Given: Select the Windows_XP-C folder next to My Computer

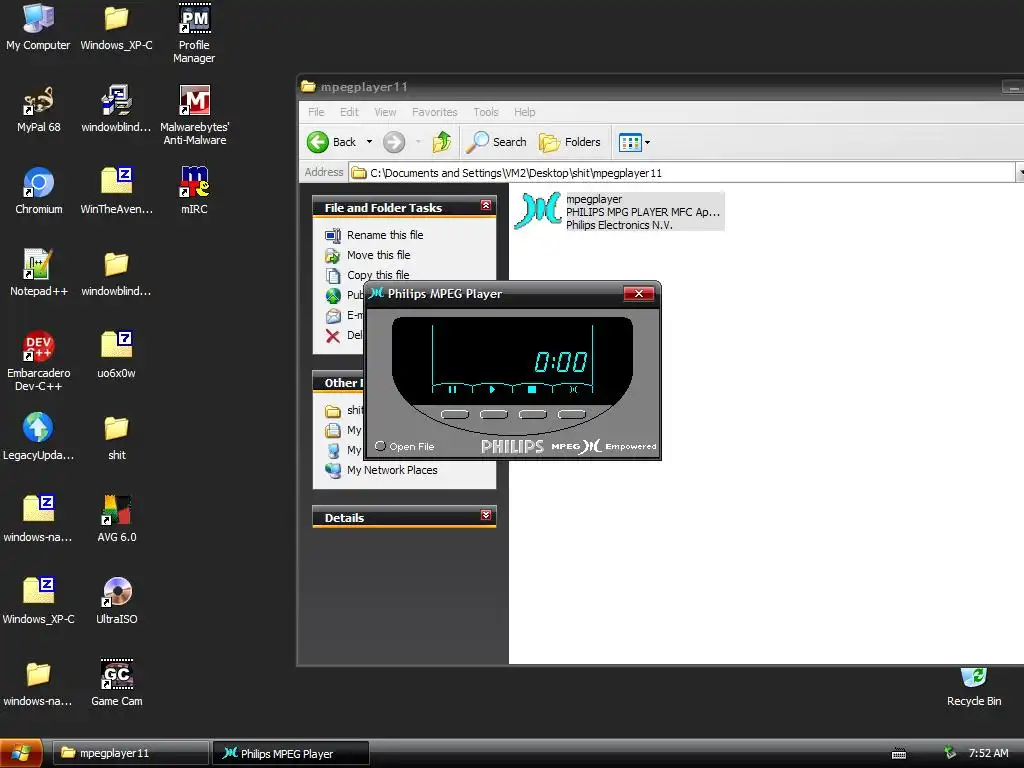Looking at the screenshot, I should point(116,27).
